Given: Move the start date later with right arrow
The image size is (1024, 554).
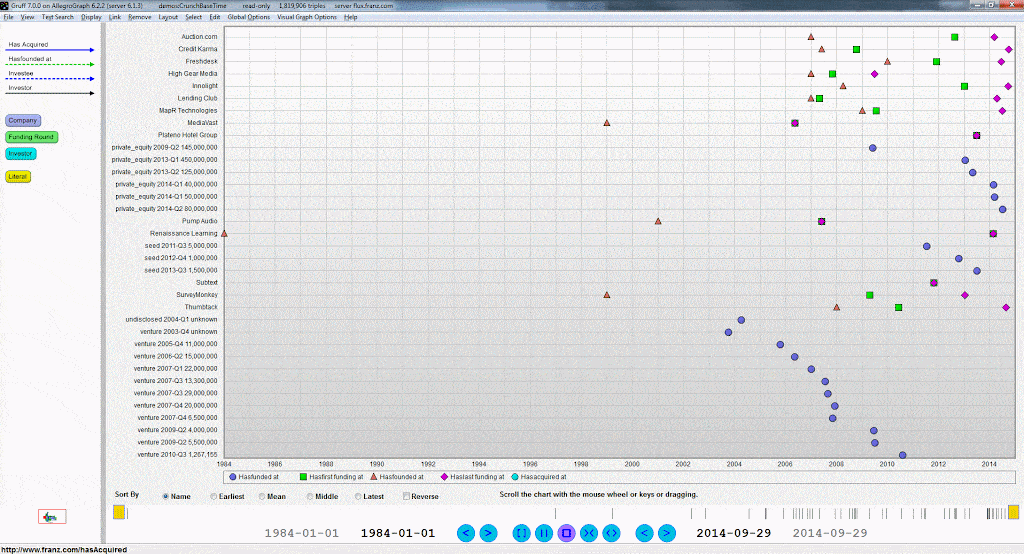Looking at the screenshot, I should click(488, 533).
